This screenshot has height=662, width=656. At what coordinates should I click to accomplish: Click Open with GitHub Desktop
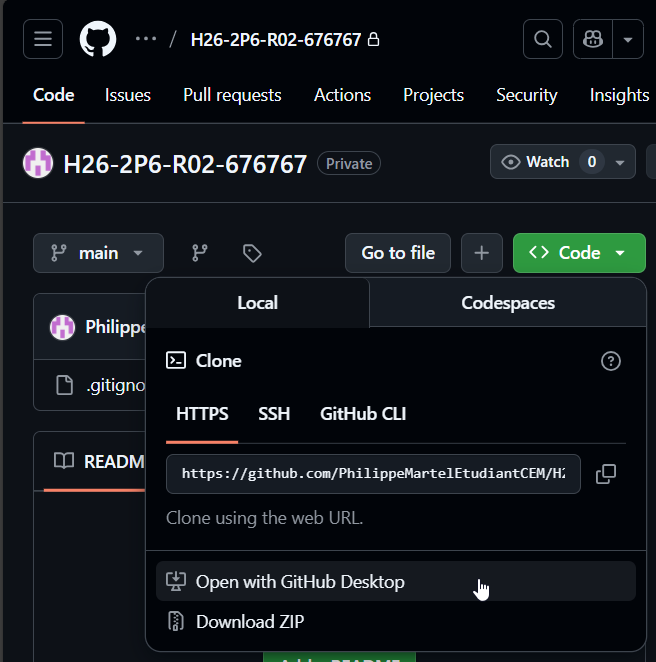(x=300, y=581)
